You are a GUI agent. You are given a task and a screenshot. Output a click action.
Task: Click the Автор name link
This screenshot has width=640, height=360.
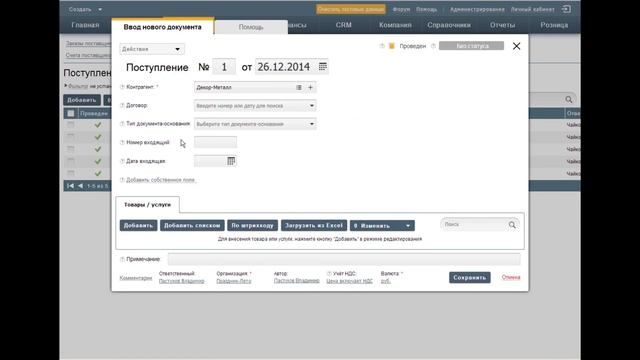pyautogui.click(x=297, y=281)
